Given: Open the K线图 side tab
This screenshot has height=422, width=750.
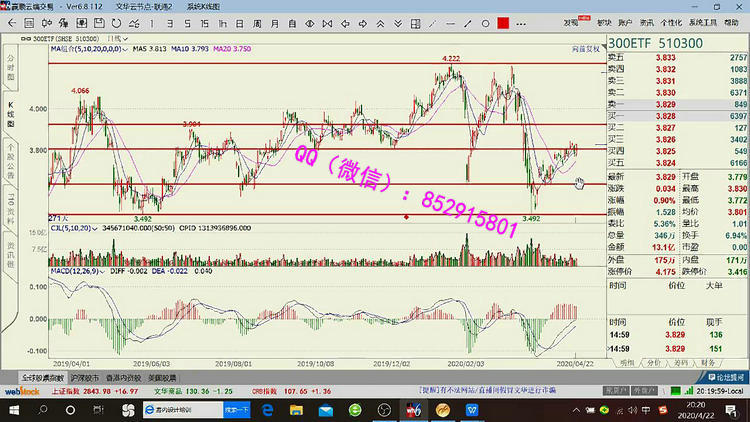Looking at the screenshot, I should (x=11, y=110).
